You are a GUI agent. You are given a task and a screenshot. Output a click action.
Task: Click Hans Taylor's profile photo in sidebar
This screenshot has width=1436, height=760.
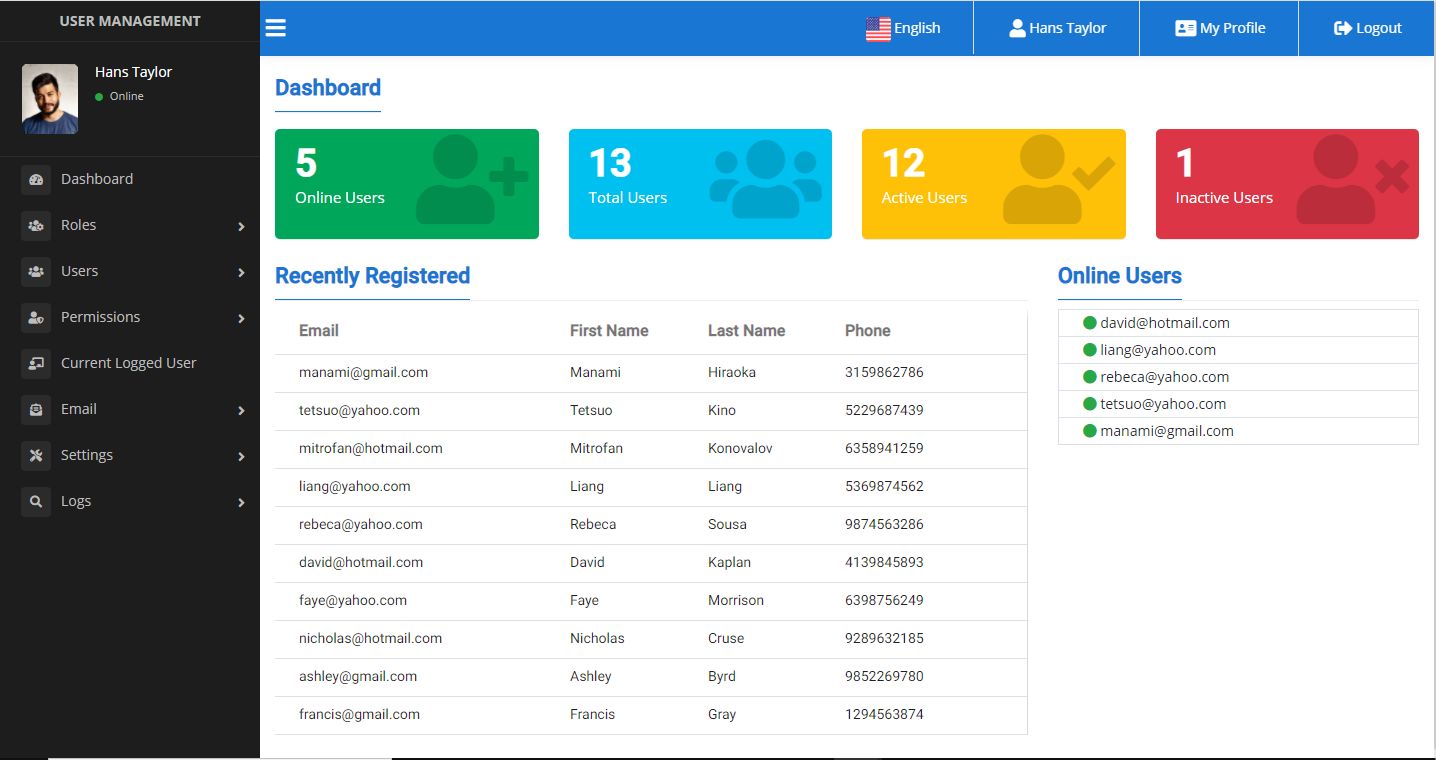click(x=50, y=99)
